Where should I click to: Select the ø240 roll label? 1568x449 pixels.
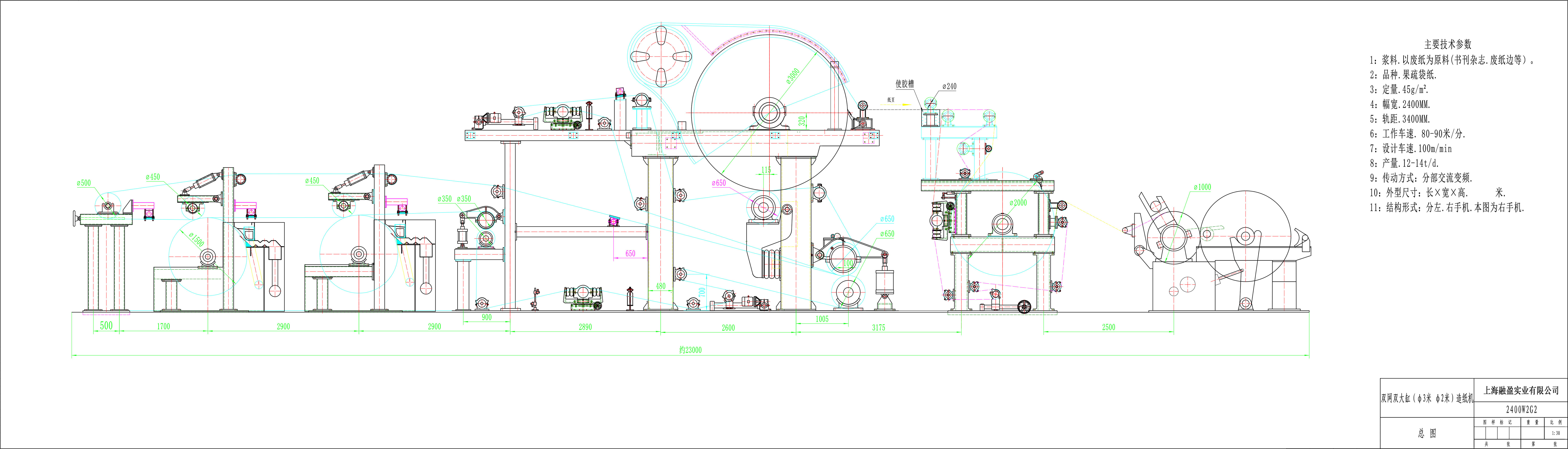950,86
